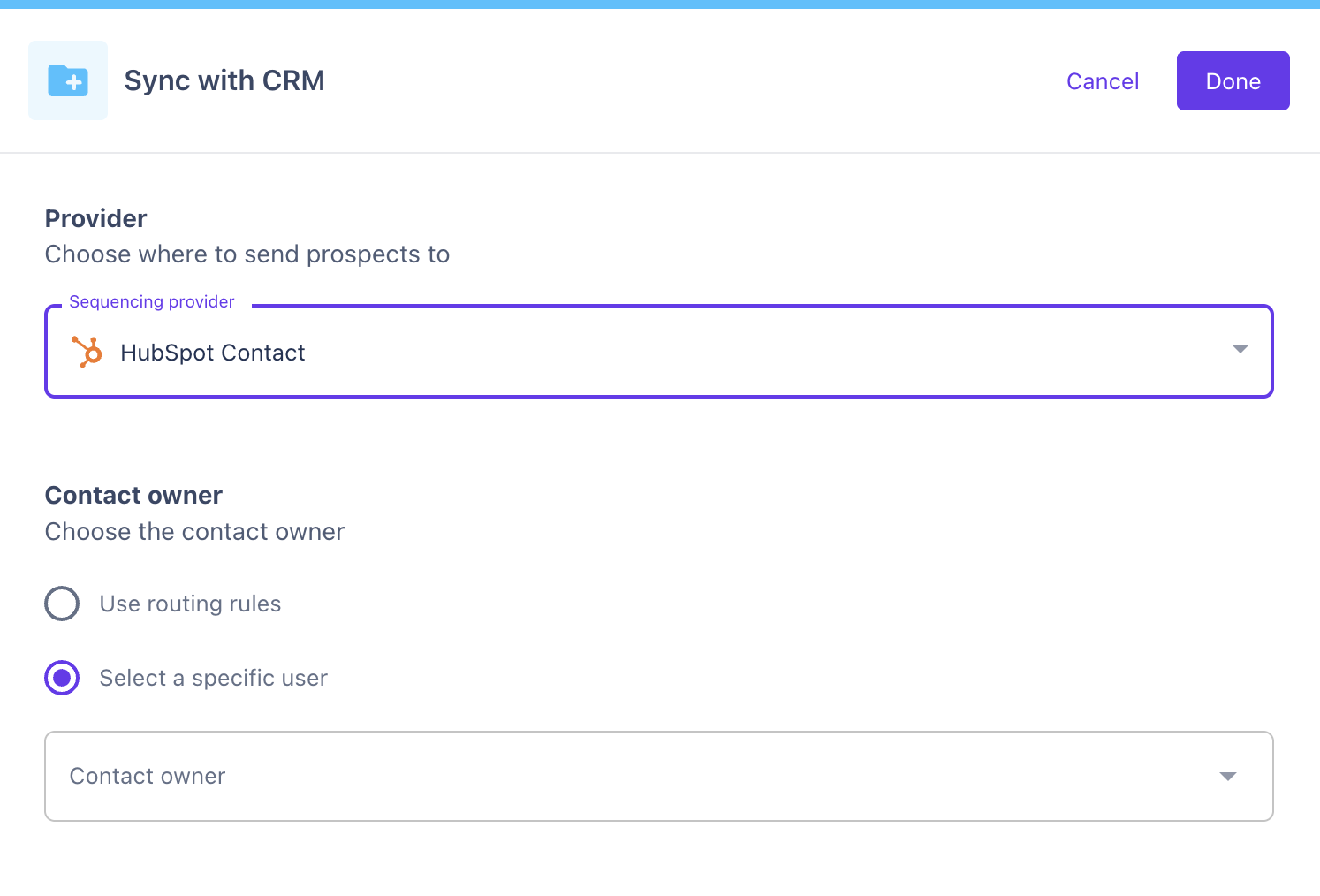Click inside the Contact owner placeholder field
The height and width of the screenshot is (896, 1320).
[618, 776]
